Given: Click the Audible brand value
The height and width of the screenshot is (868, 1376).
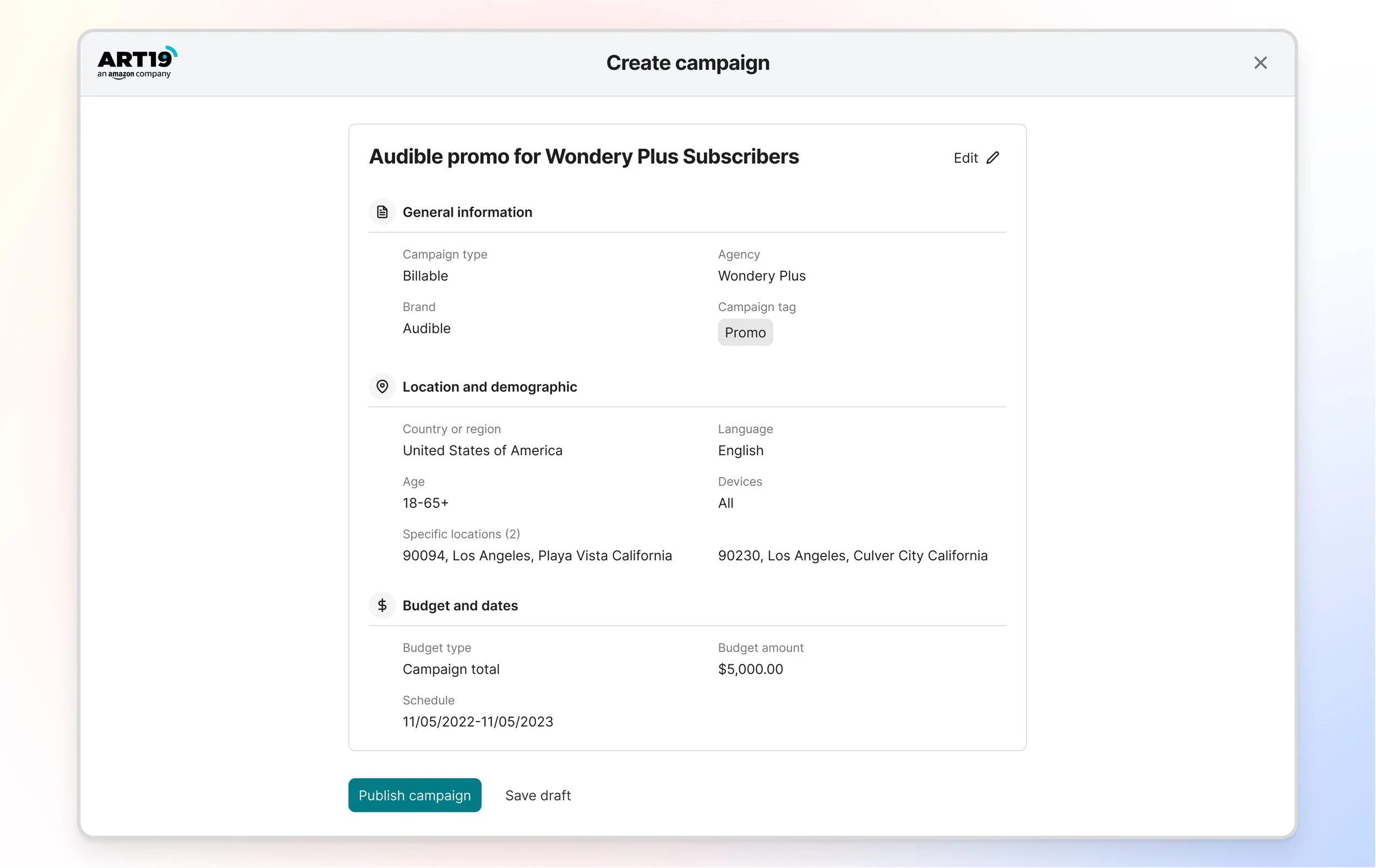Looking at the screenshot, I should (427, 329).
